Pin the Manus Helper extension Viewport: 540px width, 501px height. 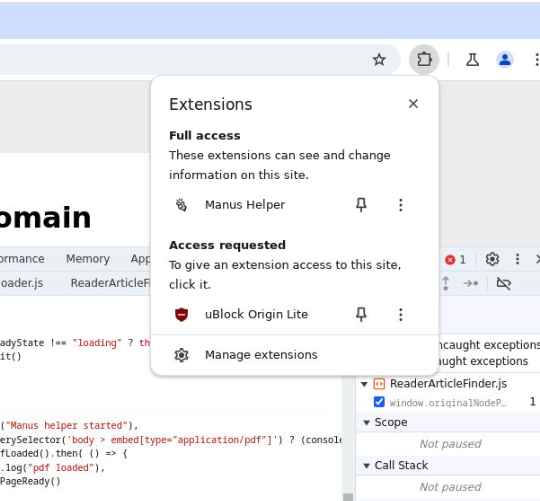click(361, 205)
